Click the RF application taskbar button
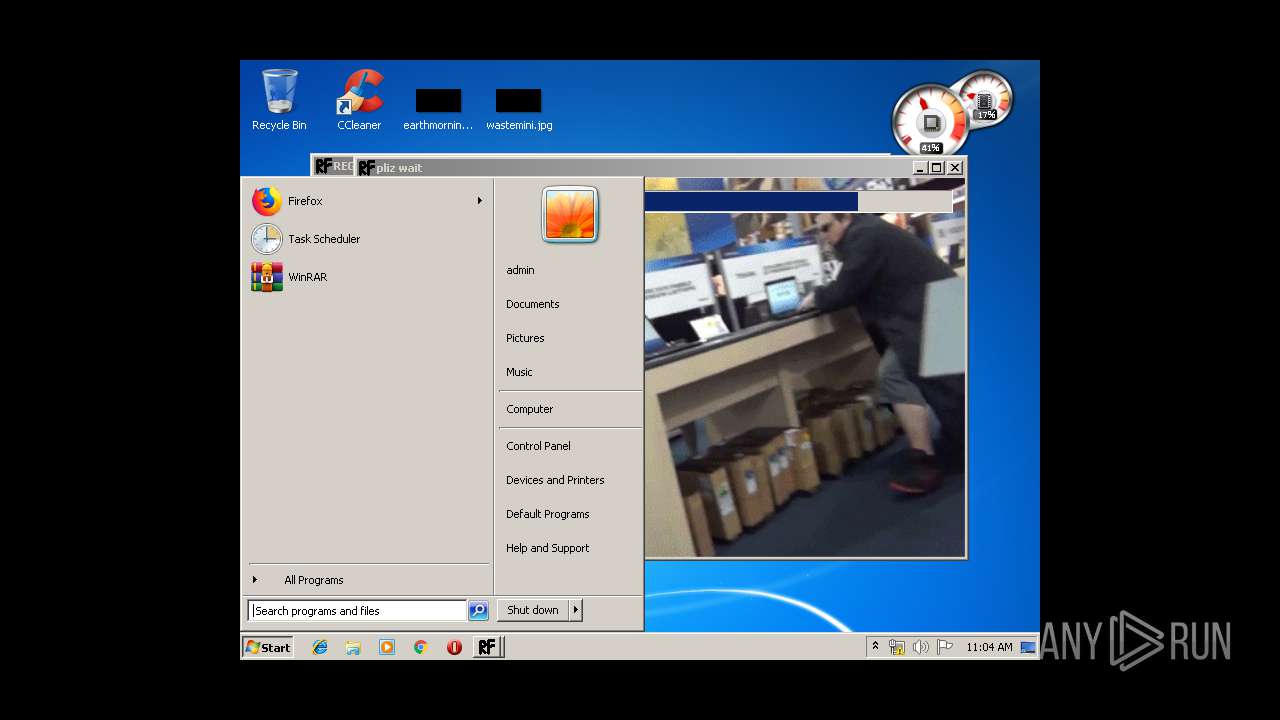 point(487,647)
